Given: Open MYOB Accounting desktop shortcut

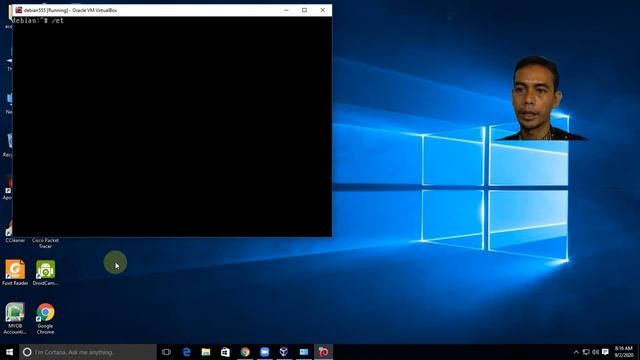Looking at the screenshot, I should coord(15,318).
